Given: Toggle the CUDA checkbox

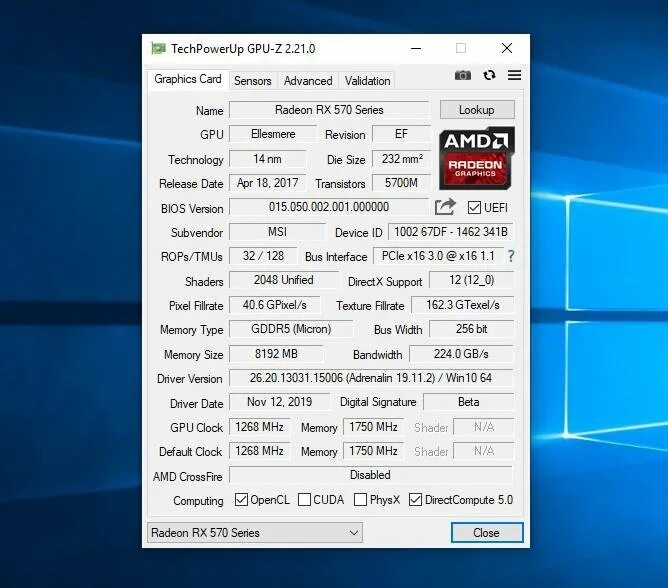Looking at the screenshot, I should 304,499.
